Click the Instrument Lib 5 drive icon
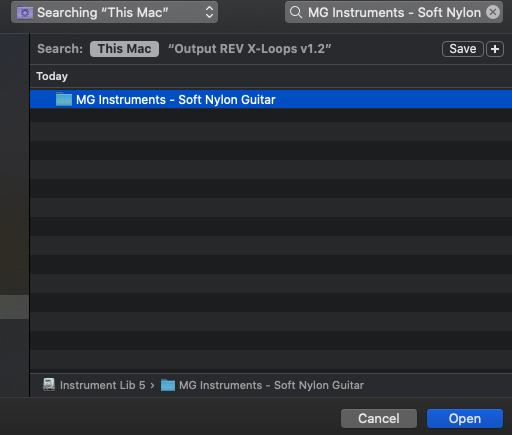 (x=49, y=385)
